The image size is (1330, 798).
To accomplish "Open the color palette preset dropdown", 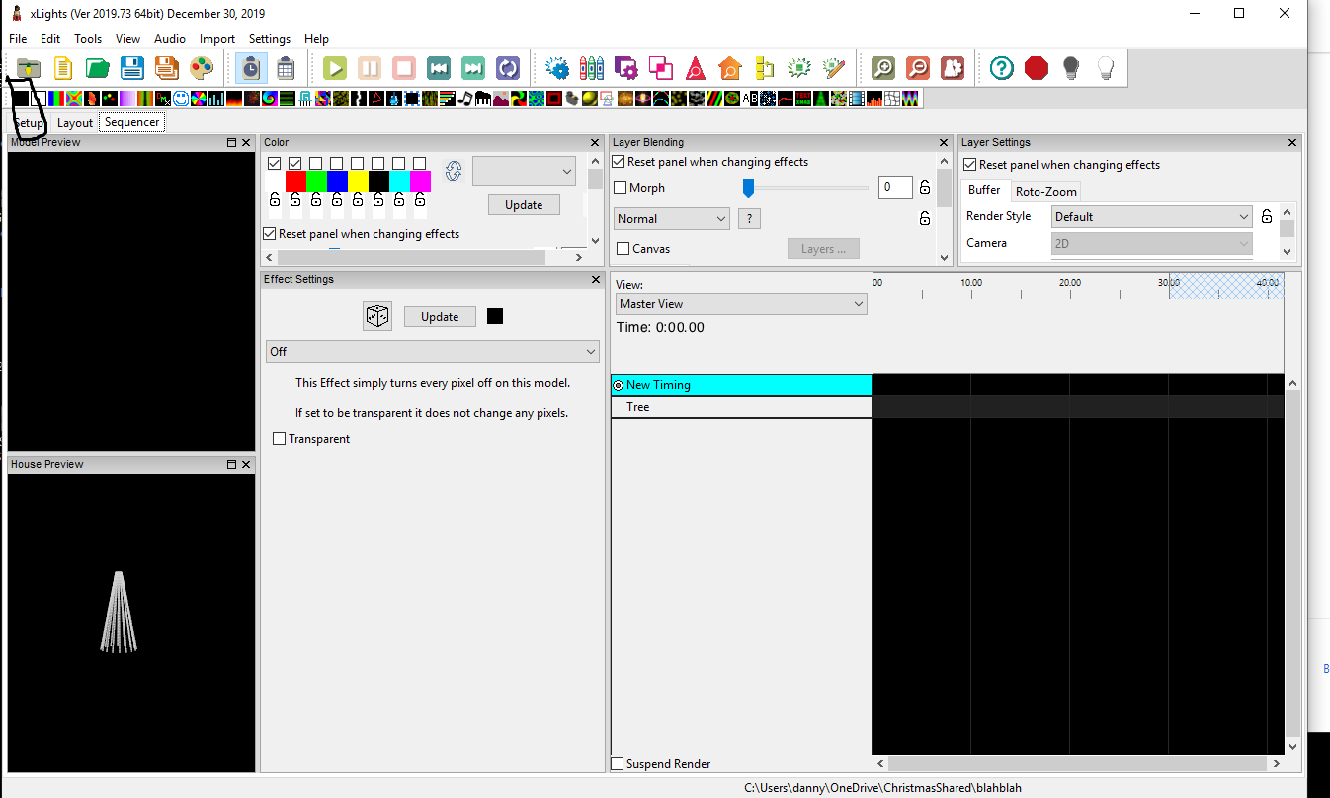I will (x=524, y=172).
